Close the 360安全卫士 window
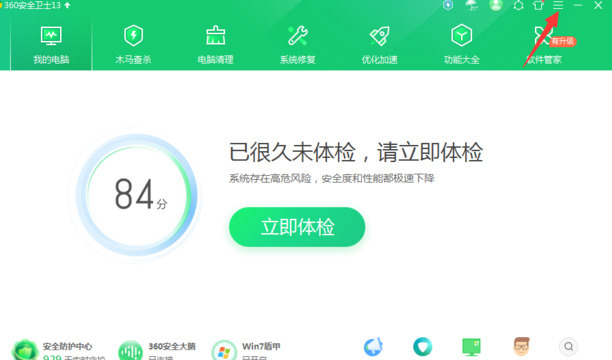This screenshot has height=360, width=612. [x=598, y=5]
